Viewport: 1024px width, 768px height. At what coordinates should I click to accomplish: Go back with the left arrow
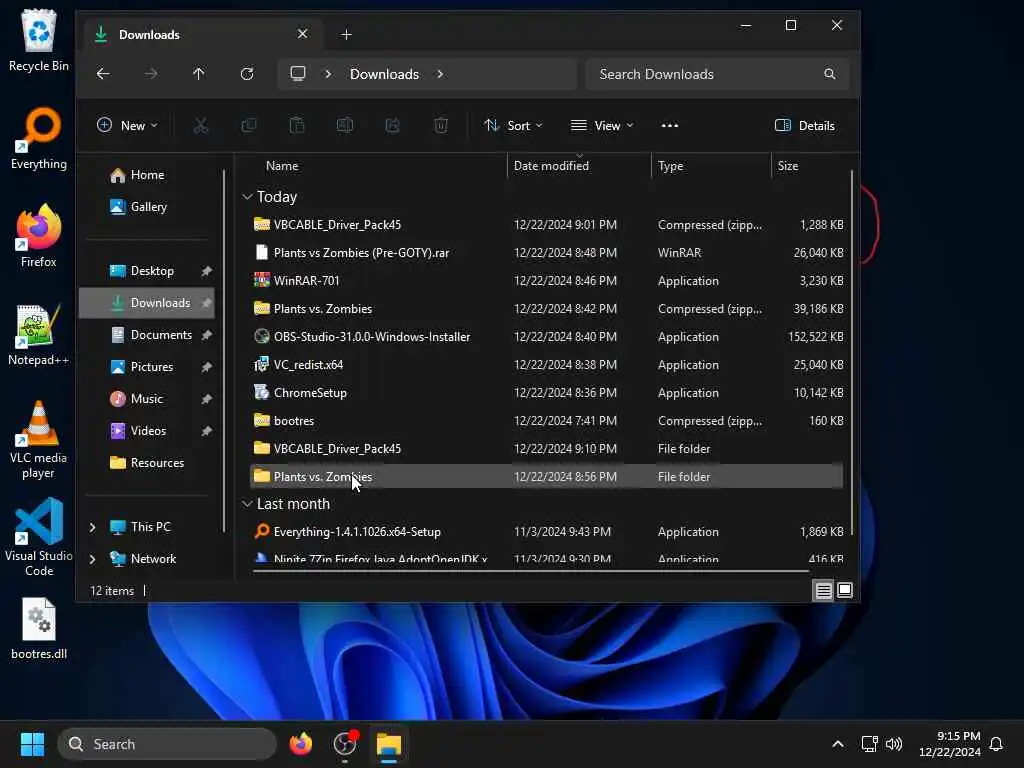tap(103, 74)
